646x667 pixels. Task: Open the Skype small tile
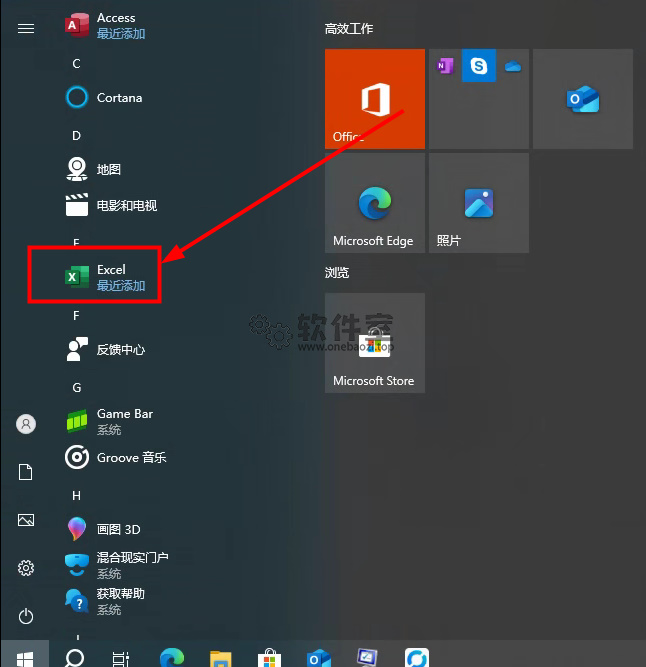tap(478, 66)
